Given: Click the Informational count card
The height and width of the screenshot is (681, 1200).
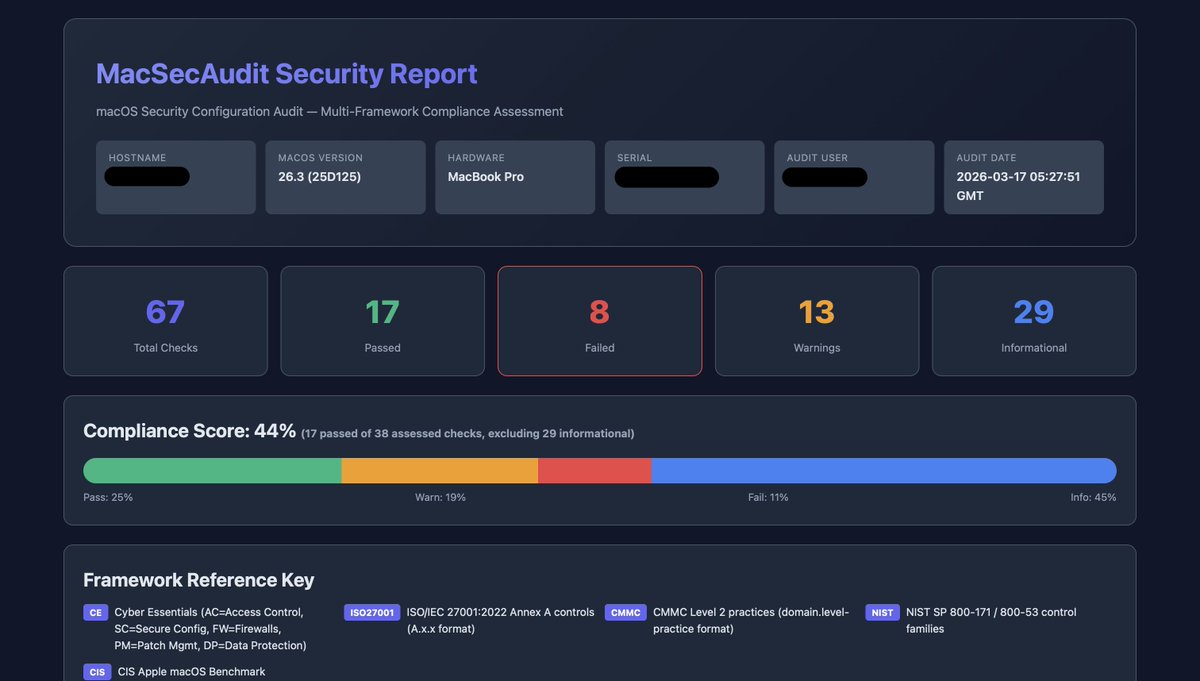Looking at the screenshot, I should 1033,320.
